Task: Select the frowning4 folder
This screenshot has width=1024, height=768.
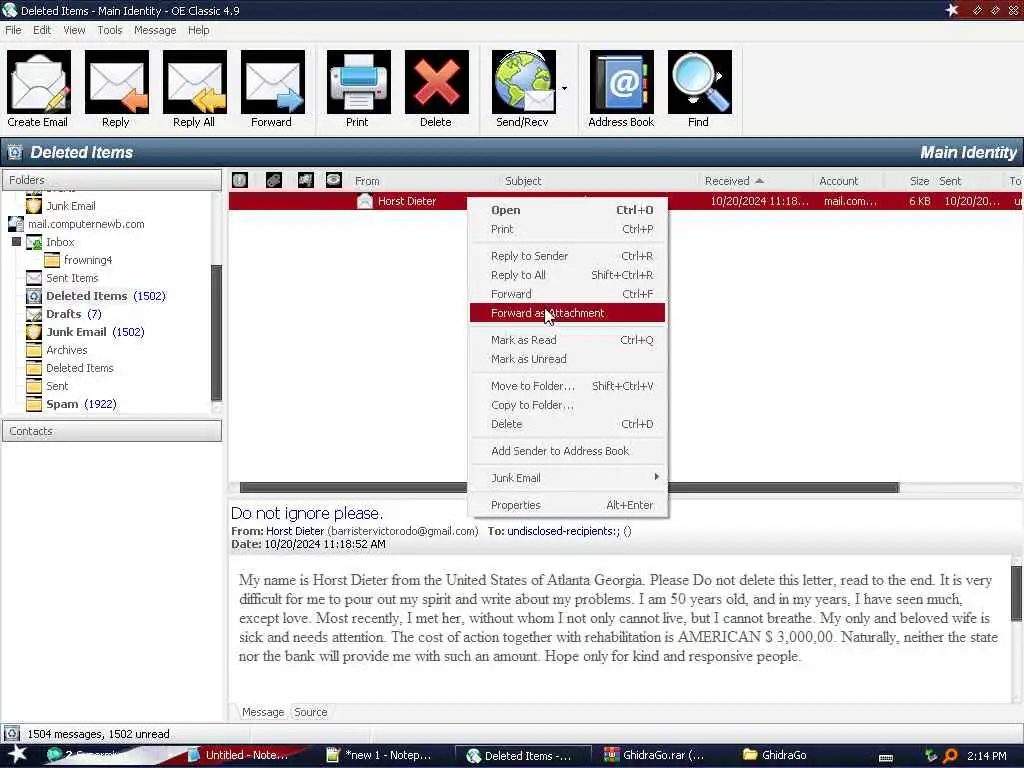Action: pos(88,260)
